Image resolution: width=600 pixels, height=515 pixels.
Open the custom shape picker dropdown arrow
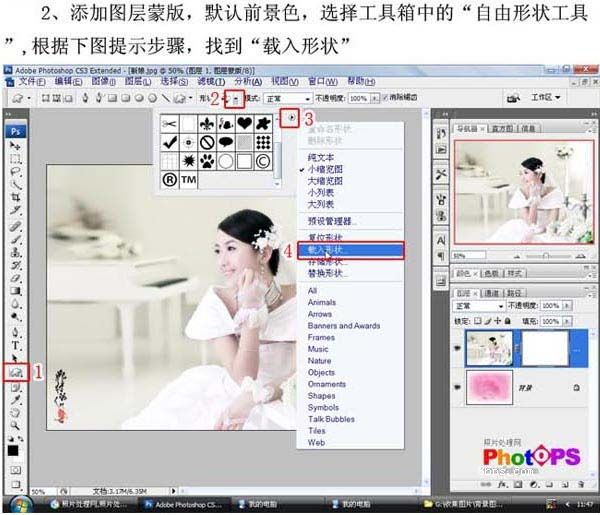pyautogui.click(x=236, y=99)
